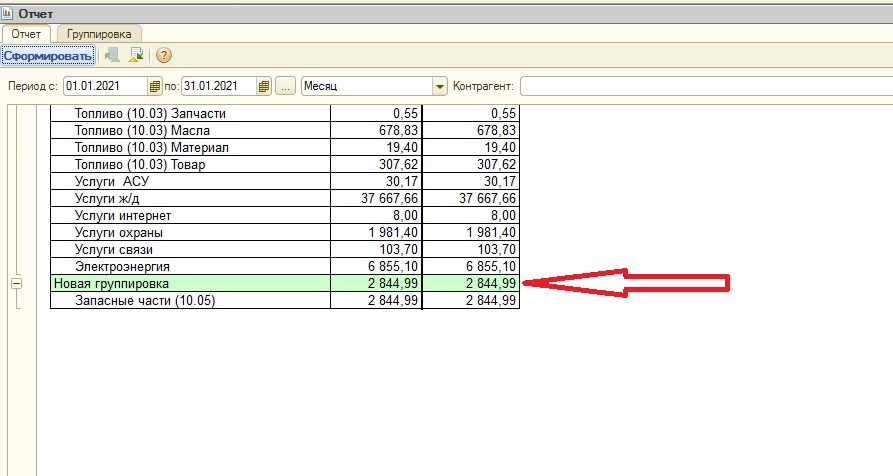The width and height of the screenshot is (893, 476).
Task: Collapse the Новая группировка group
Action: 16,285
